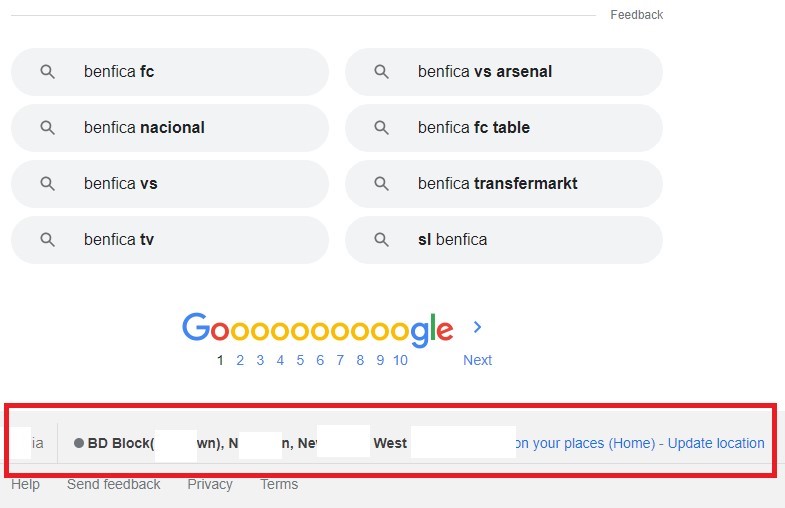
Task: Click search icon beside benfica transfermarkt
Action: click(381, 184)
